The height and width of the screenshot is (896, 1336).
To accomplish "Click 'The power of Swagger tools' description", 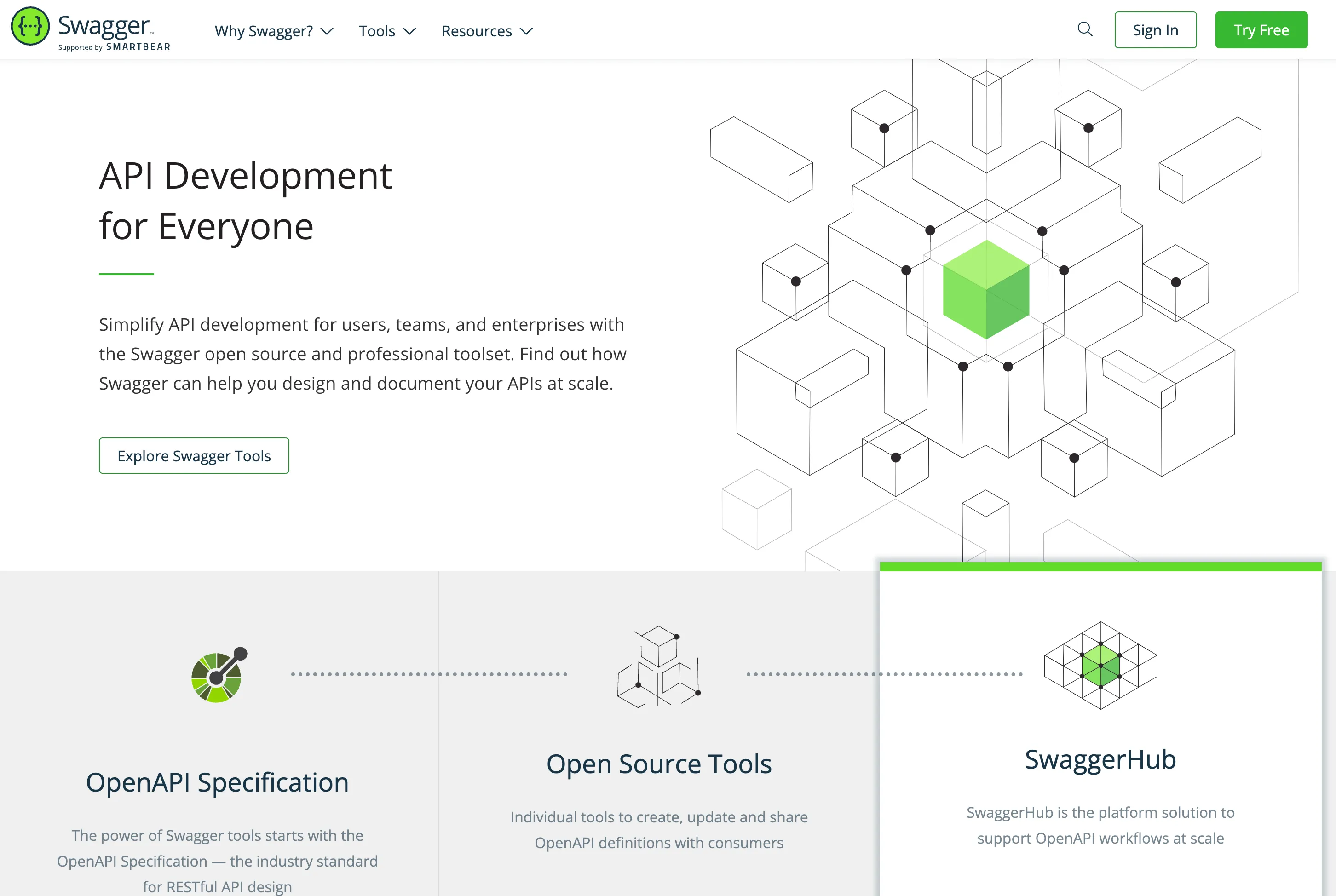I will point(217,861).
